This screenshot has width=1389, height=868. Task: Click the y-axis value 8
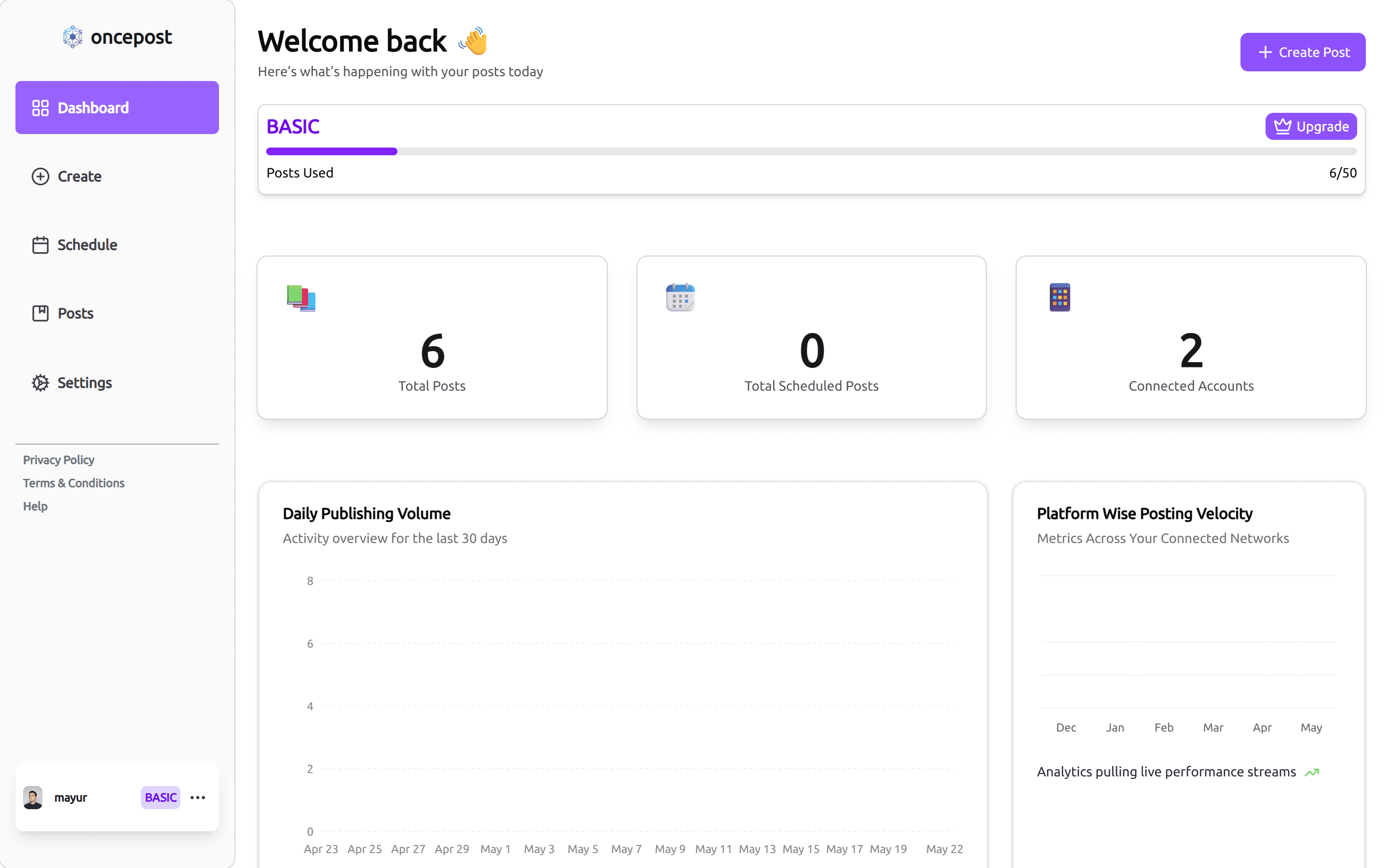tap(310, 581)
